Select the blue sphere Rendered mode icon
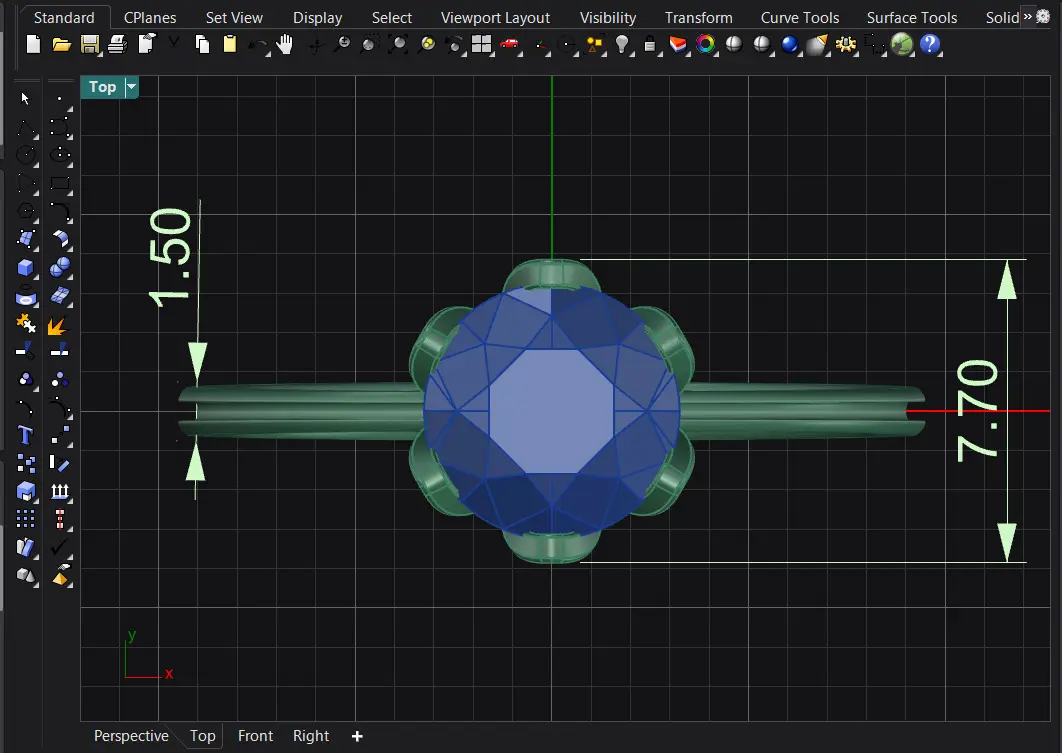This screenshot has width=1062, height=753. (790, 45)
